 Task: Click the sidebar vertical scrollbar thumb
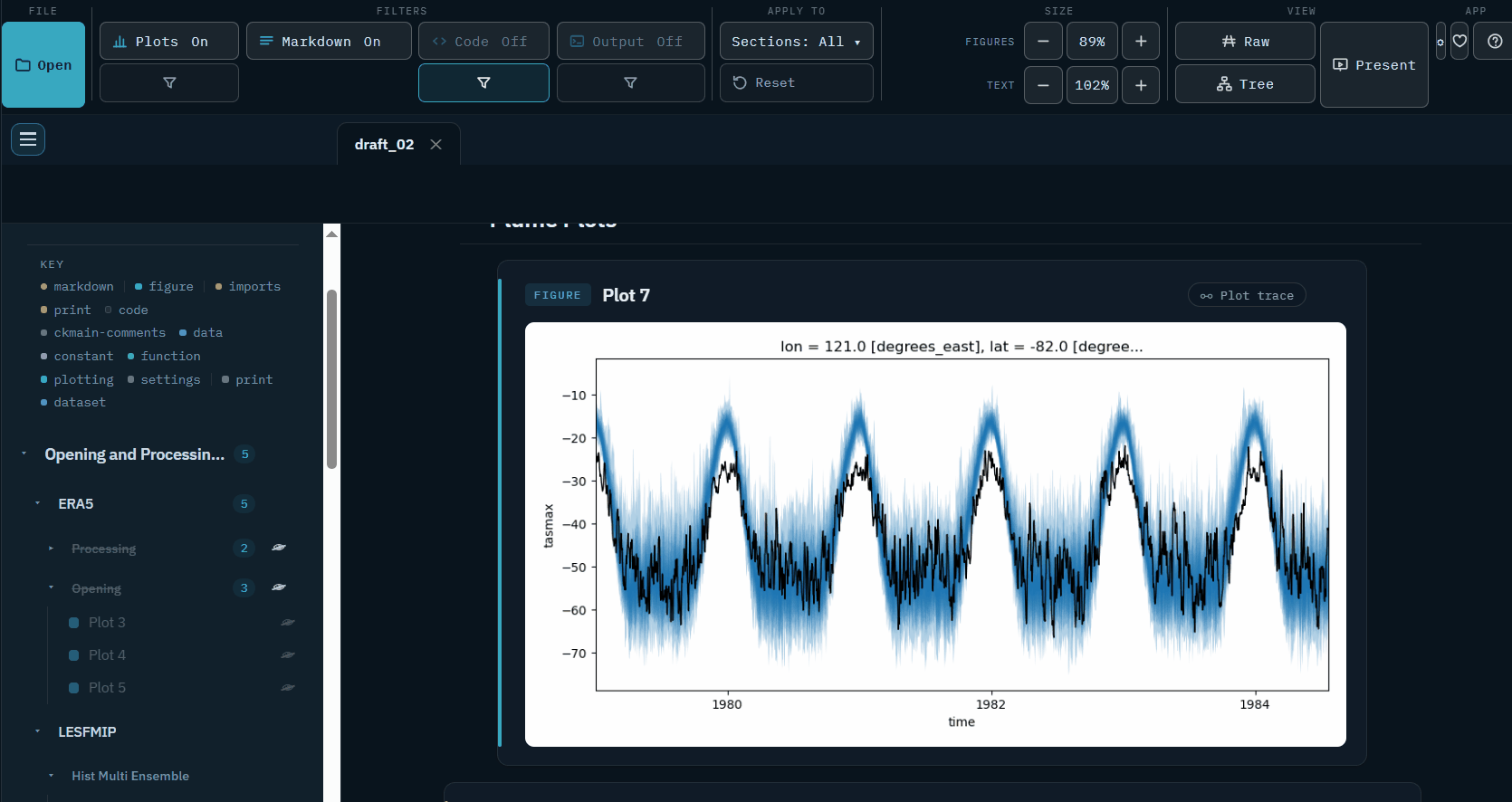[332, 379]
